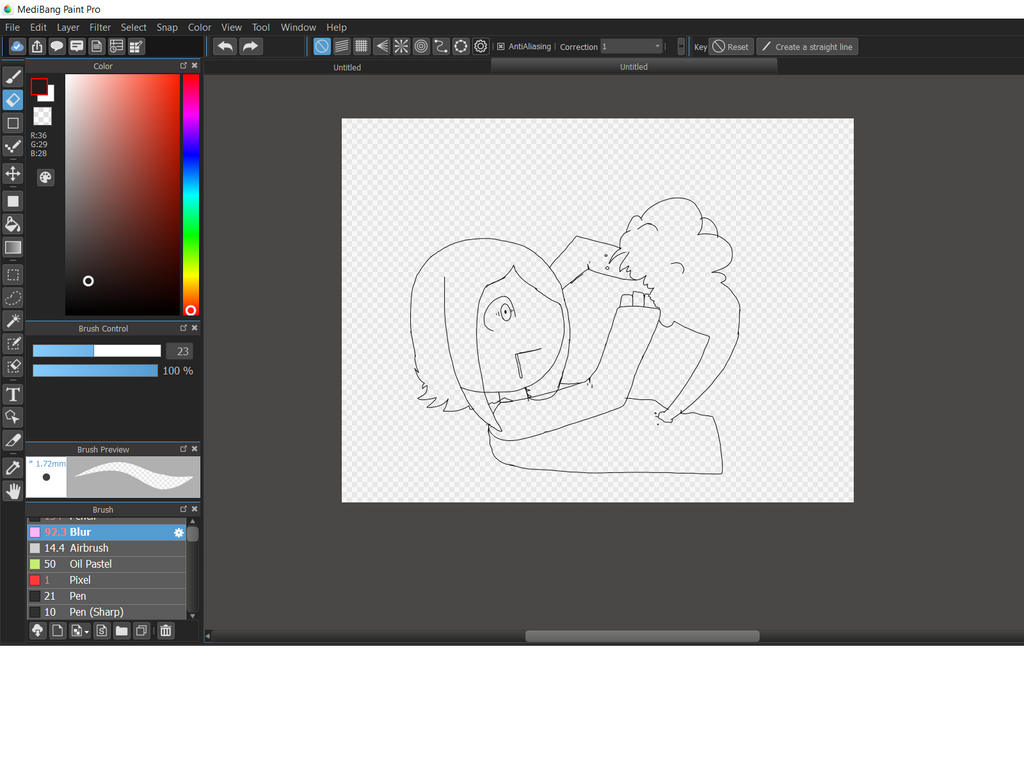Activate the Fill (bucket) tool
The height and width of the screenshot is (768, 1024).
tap(13, 224)
